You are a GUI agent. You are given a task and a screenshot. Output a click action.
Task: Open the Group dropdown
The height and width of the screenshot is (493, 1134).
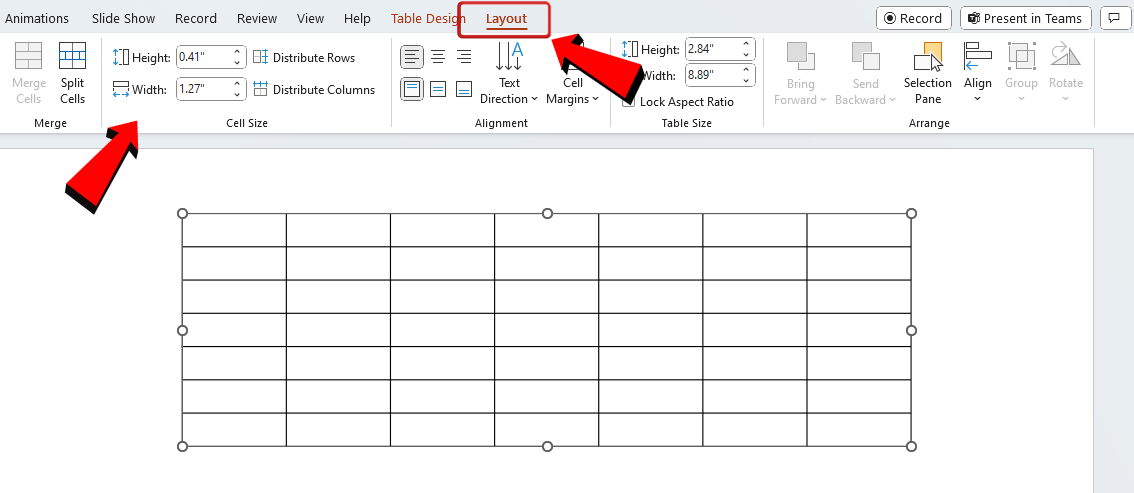[1021, 74]
